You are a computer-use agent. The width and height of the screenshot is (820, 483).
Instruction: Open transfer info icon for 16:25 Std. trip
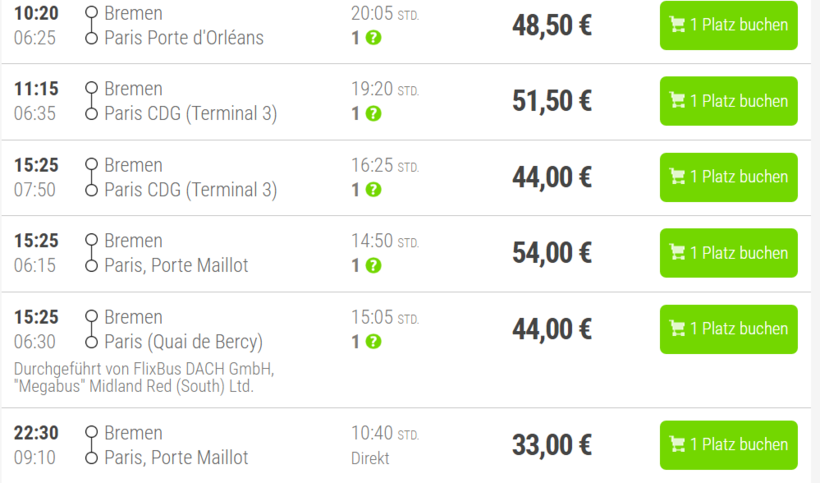pos(373,190)
